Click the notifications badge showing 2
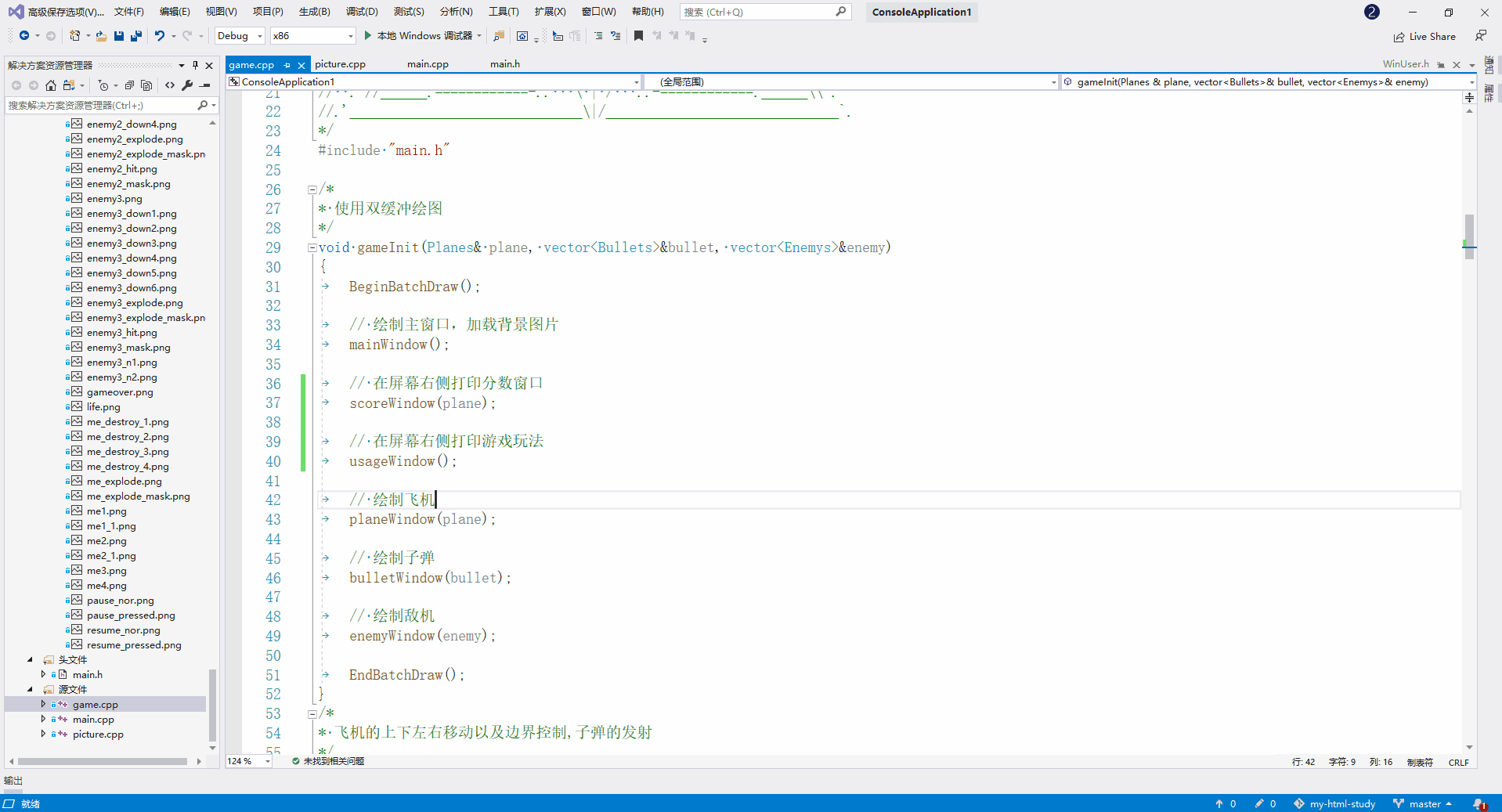Screen dimensions: 1502x812 tap(1372, 12)
